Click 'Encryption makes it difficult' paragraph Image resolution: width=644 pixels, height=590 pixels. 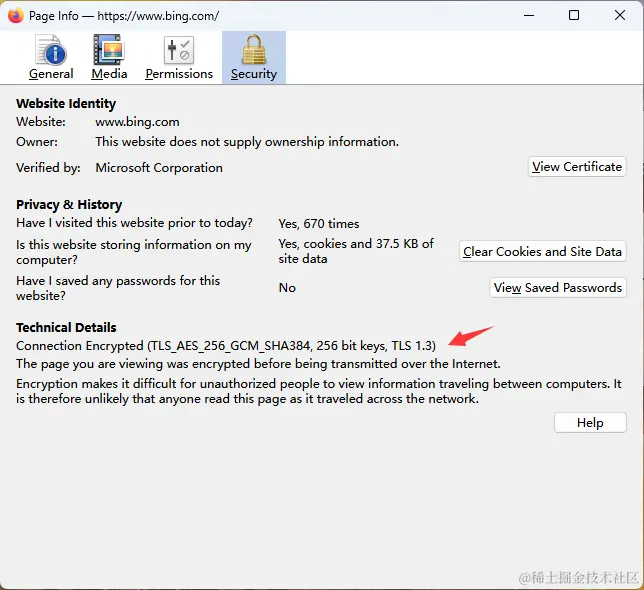click(x=319, y=391)
